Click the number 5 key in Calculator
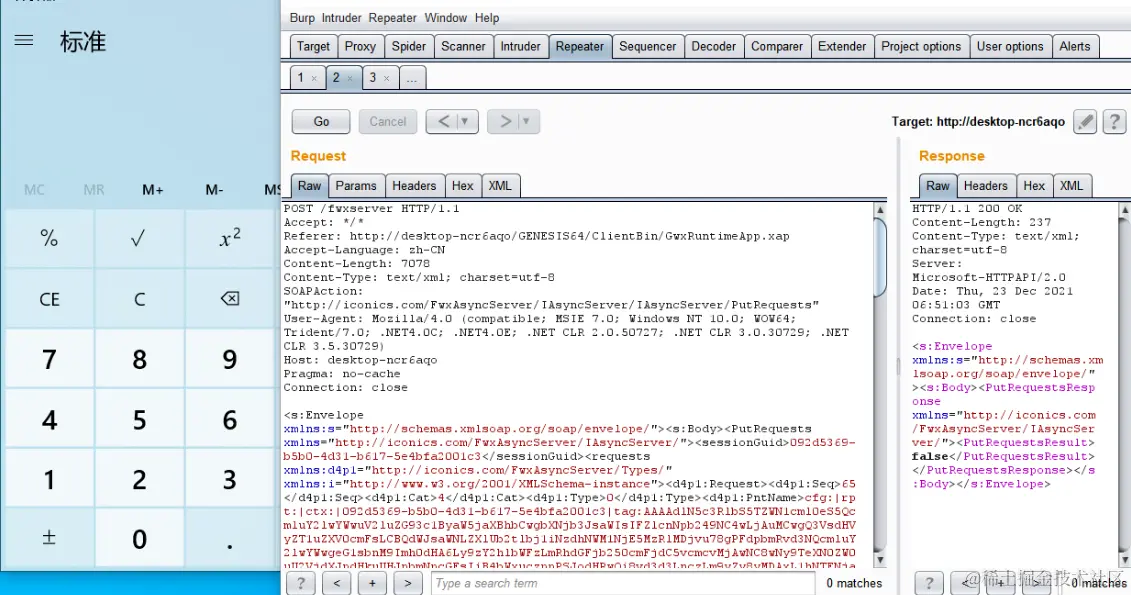Screen dimensions: 1131x595 coord(138,419)
